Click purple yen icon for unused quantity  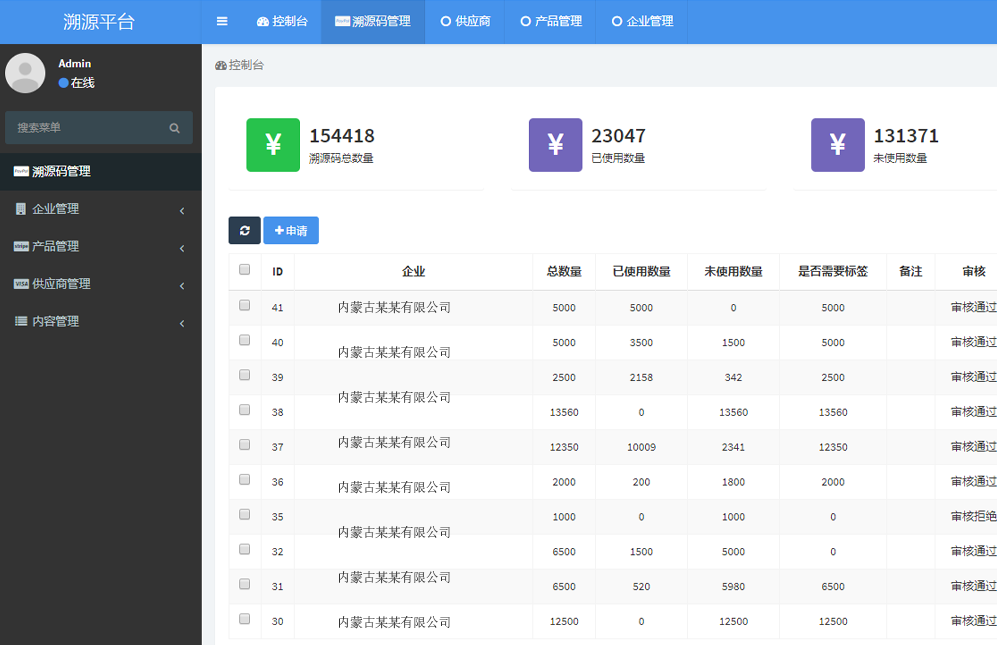(x=837, y=145)
